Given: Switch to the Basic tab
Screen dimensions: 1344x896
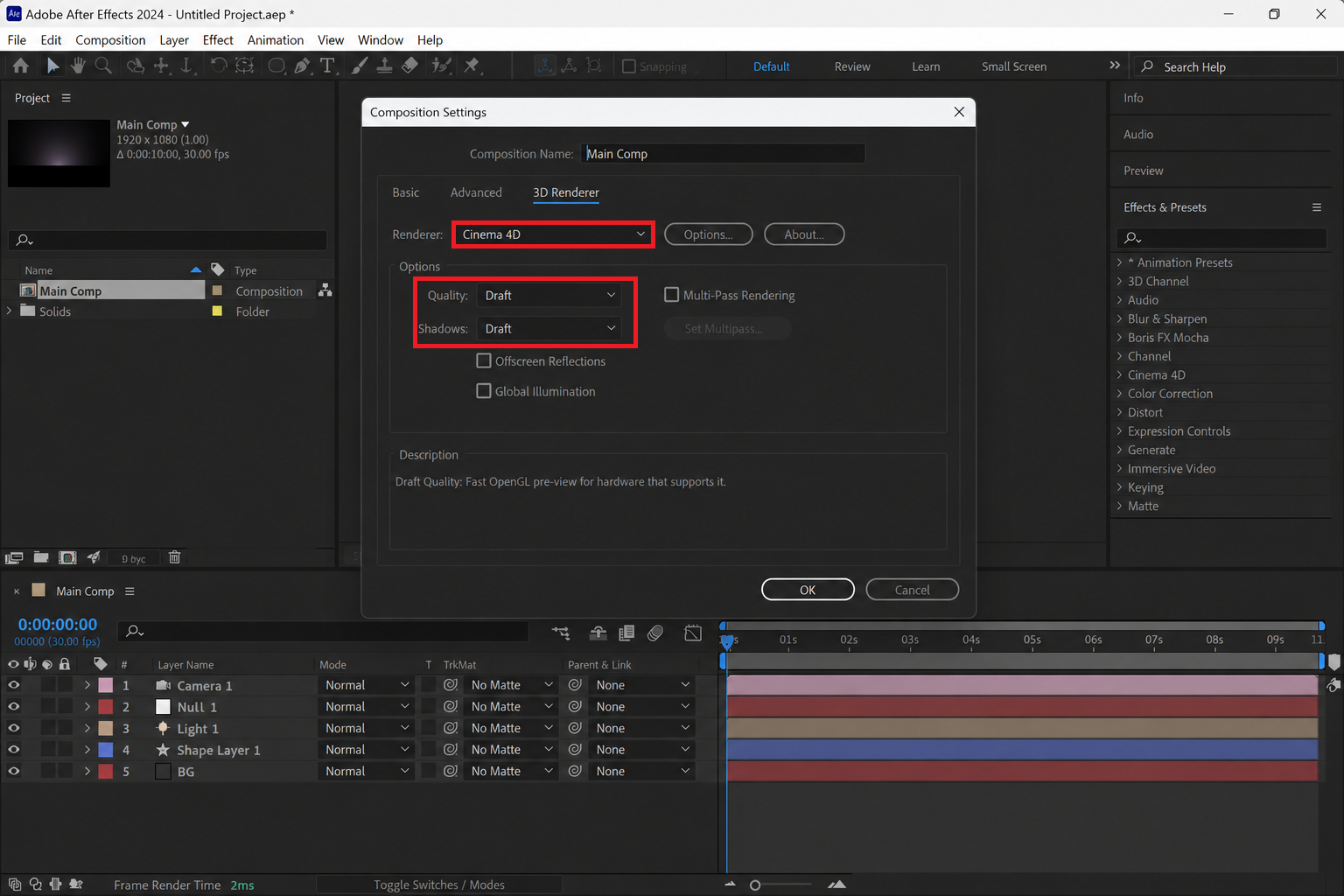Looking at the screenshot, I should coord(405,192).
